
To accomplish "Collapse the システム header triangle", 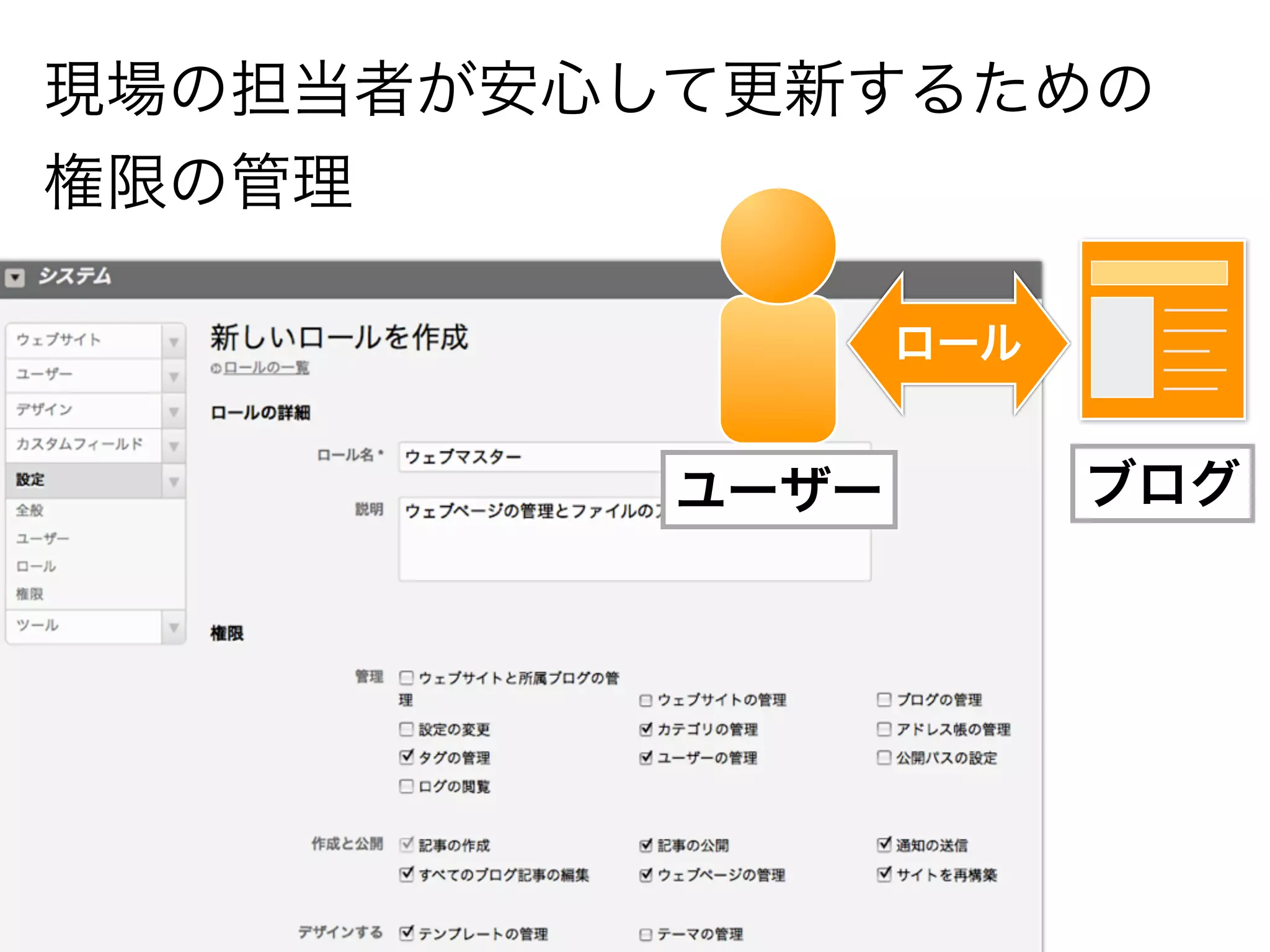I will click(x=16, y=277).
